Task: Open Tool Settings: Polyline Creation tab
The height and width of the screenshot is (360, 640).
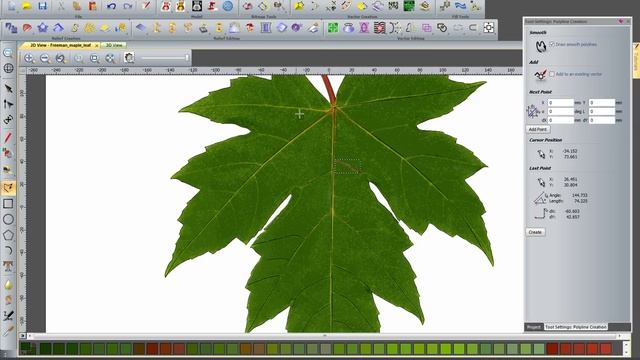Action: click(576, 327)
